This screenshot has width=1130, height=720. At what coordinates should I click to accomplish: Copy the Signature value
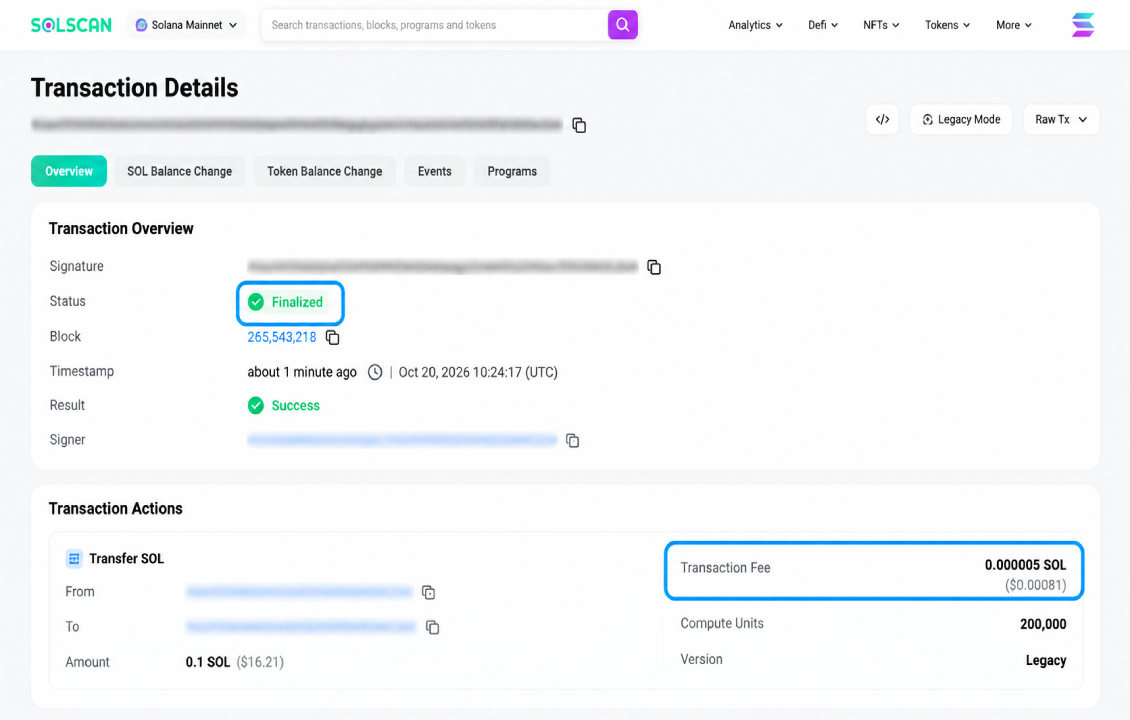[654, 267]
